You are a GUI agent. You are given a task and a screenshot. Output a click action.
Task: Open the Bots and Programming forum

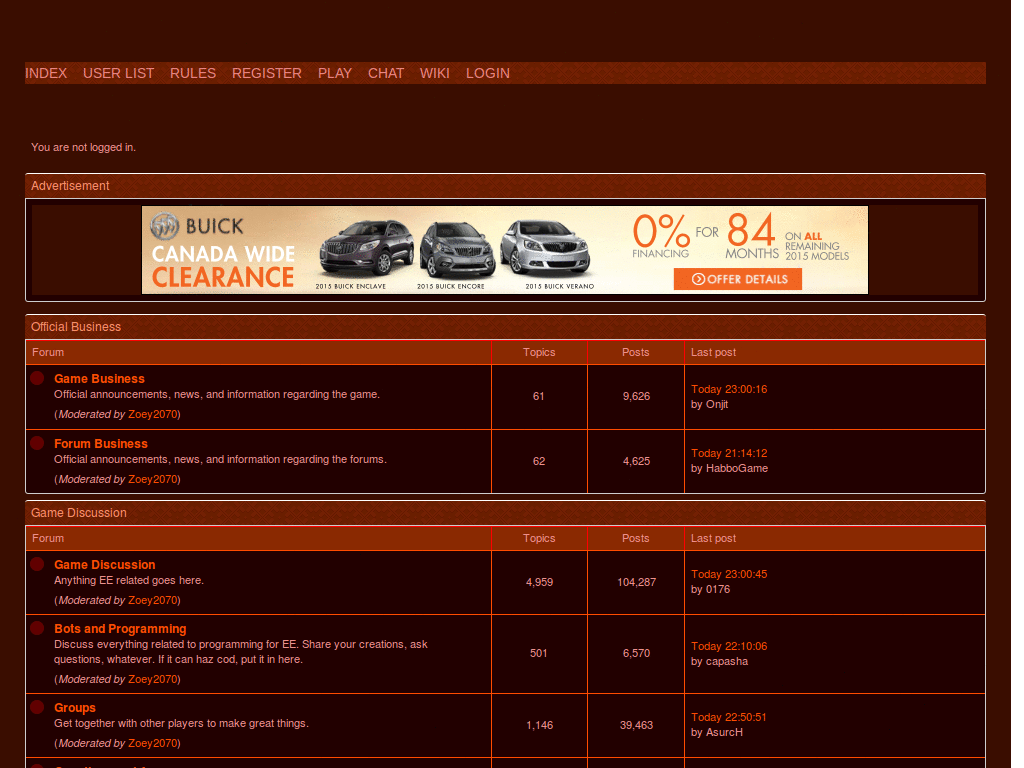[x=120, y=629]
